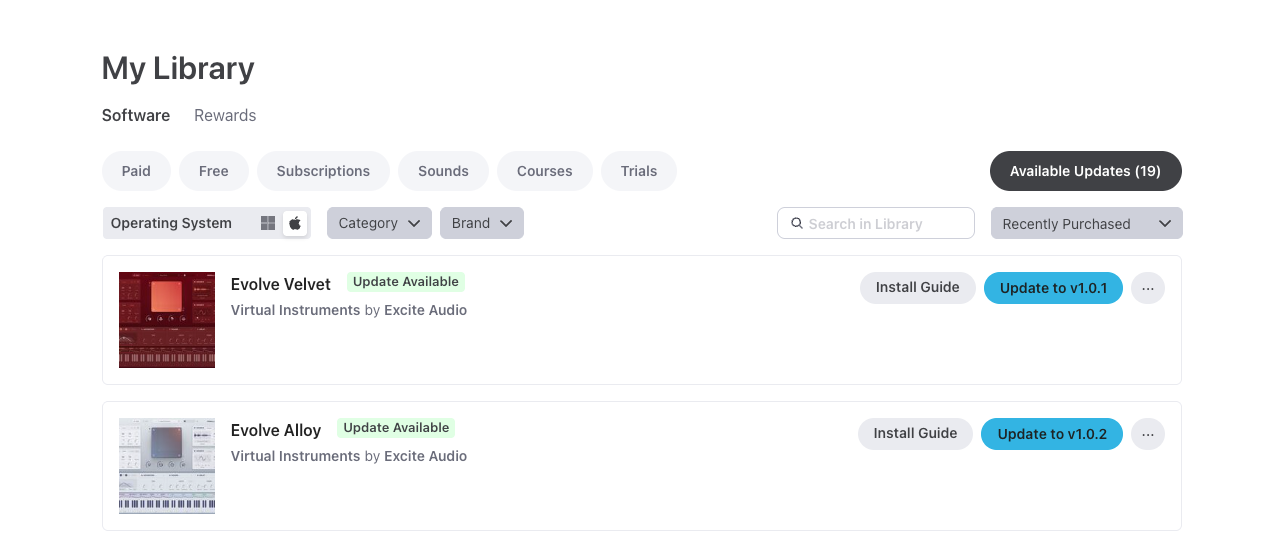Select the Apple macOS filter icon
The width and height of the screenshot is (1284, 546).
coord(295,223)
